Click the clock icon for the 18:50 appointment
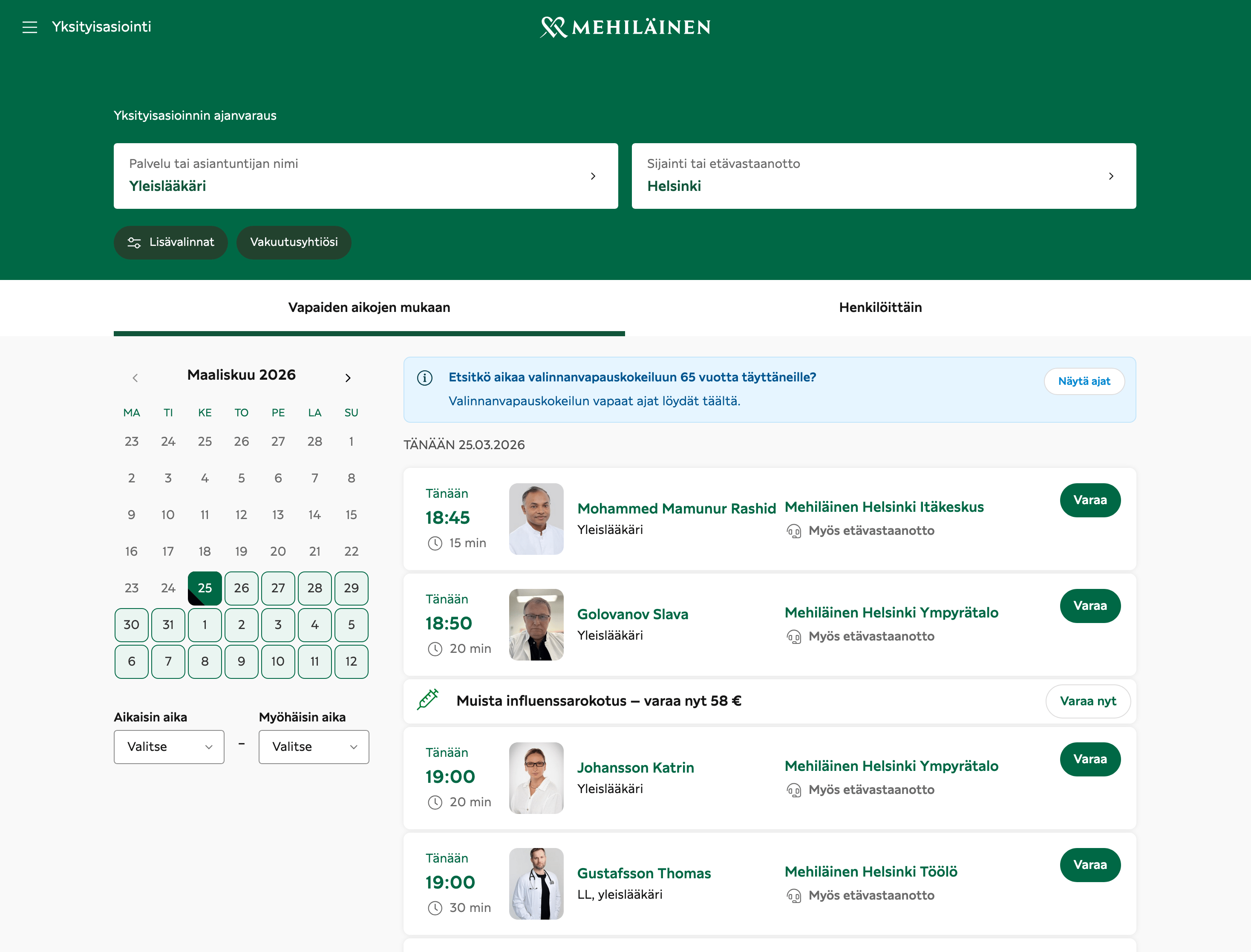Viewport: 1251px width, 952px height. point(435,649)
